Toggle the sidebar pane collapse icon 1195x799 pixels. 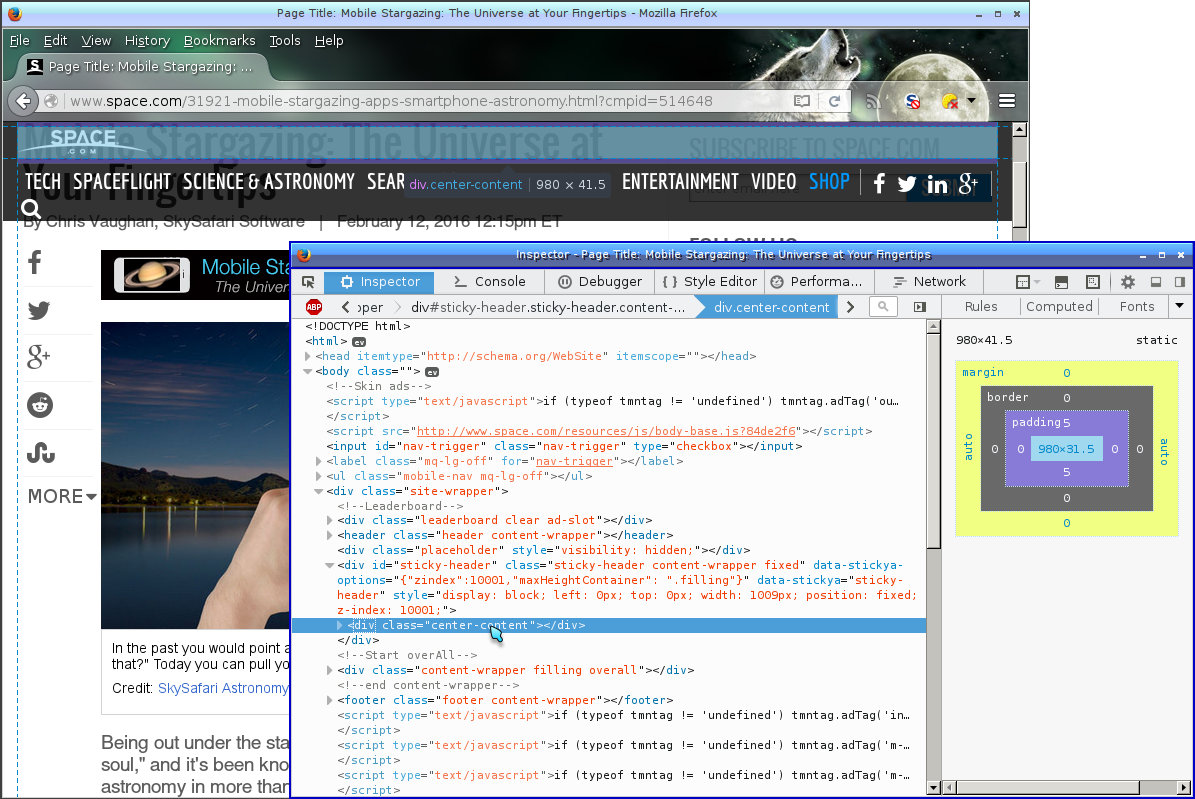click(920, 306)
